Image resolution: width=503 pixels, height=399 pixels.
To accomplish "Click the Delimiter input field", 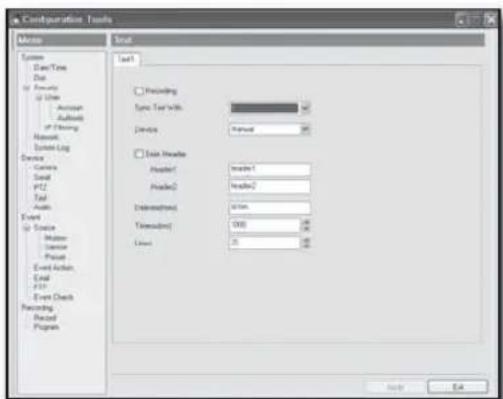I will tap(270, 207).
